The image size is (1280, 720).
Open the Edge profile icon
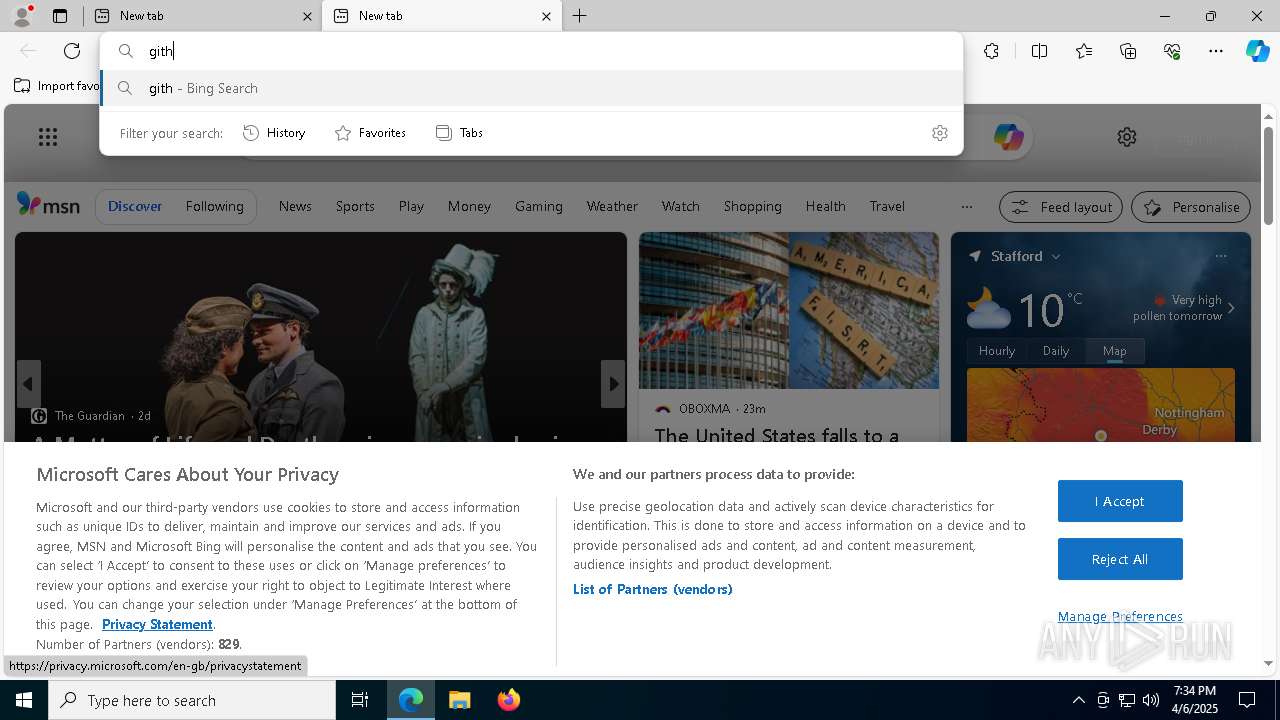click(21, 16)
